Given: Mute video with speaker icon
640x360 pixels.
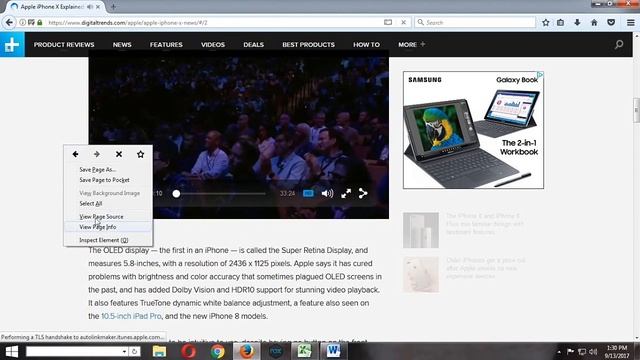Looking at the screenshot, I should [x=327, y=193].
